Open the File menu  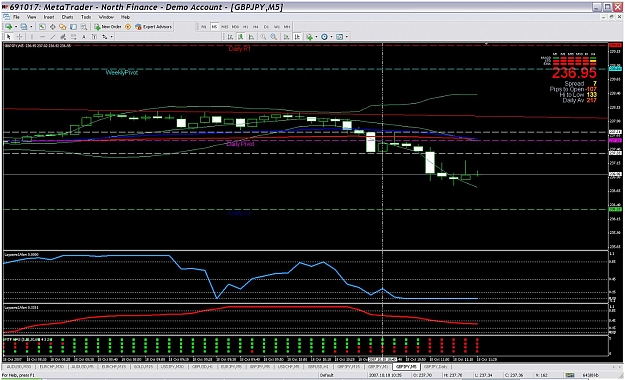coord(16,17)
